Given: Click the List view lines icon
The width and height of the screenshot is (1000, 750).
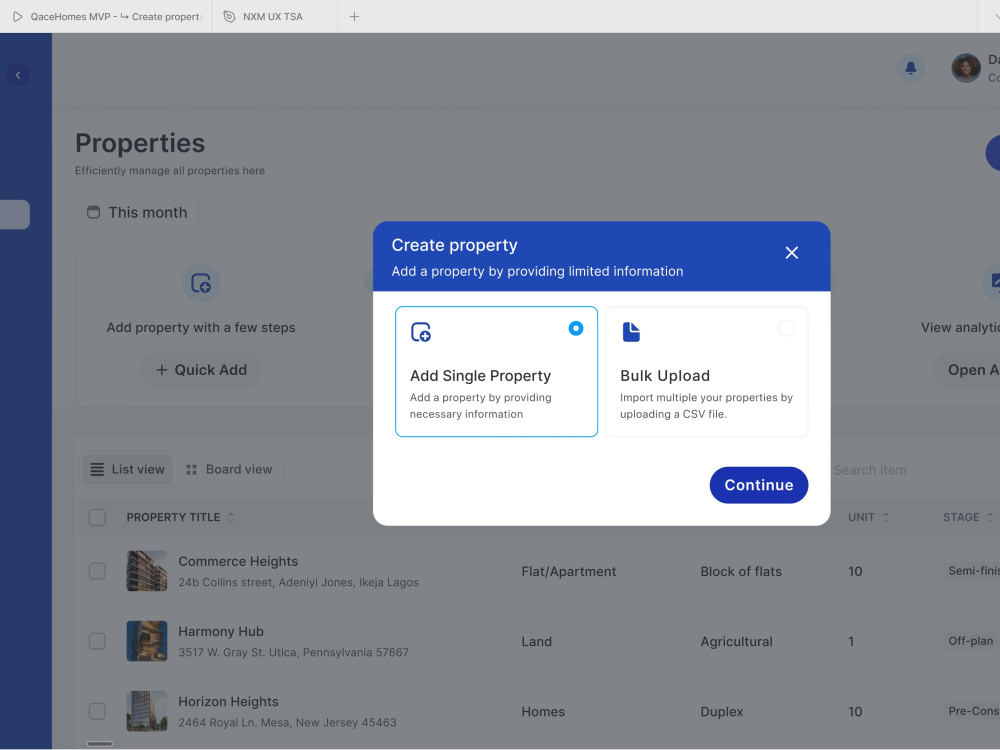Looking at the screenshot, I should tap(97, 469).
